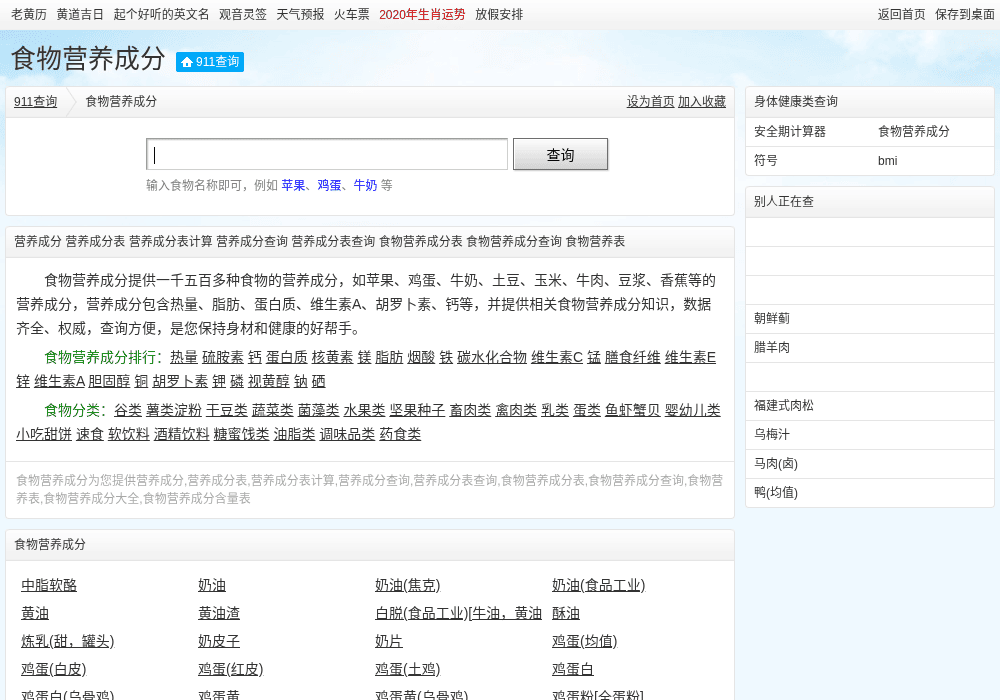Open the 谷类 food category
The width and height of the screenshot is (1000, 700).
(x=128, y=410)
